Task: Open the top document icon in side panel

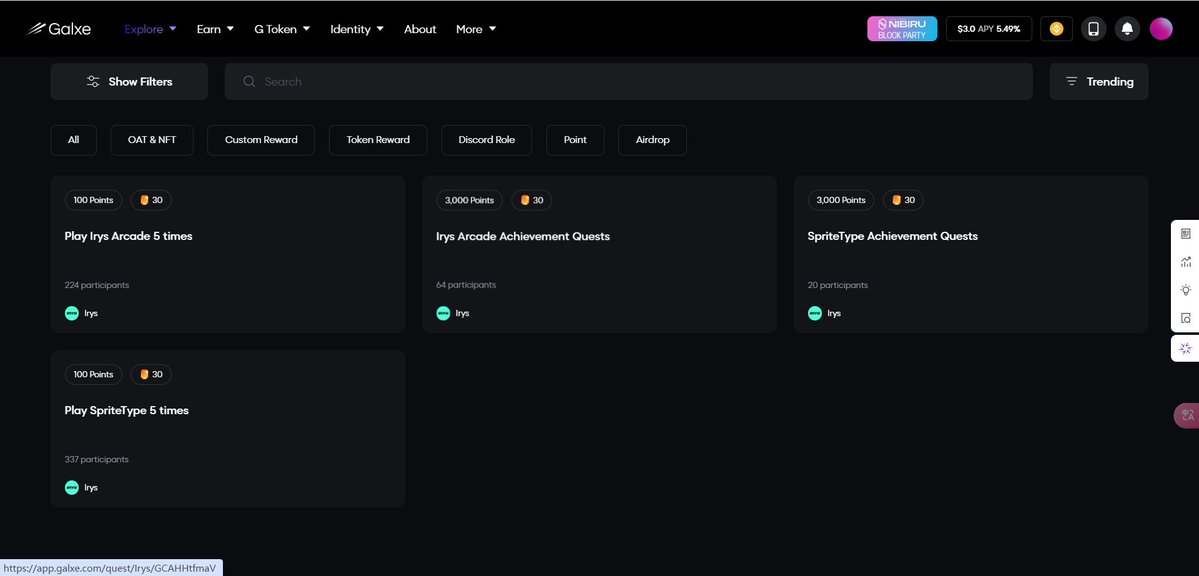Action: (x=1185, y=233)
